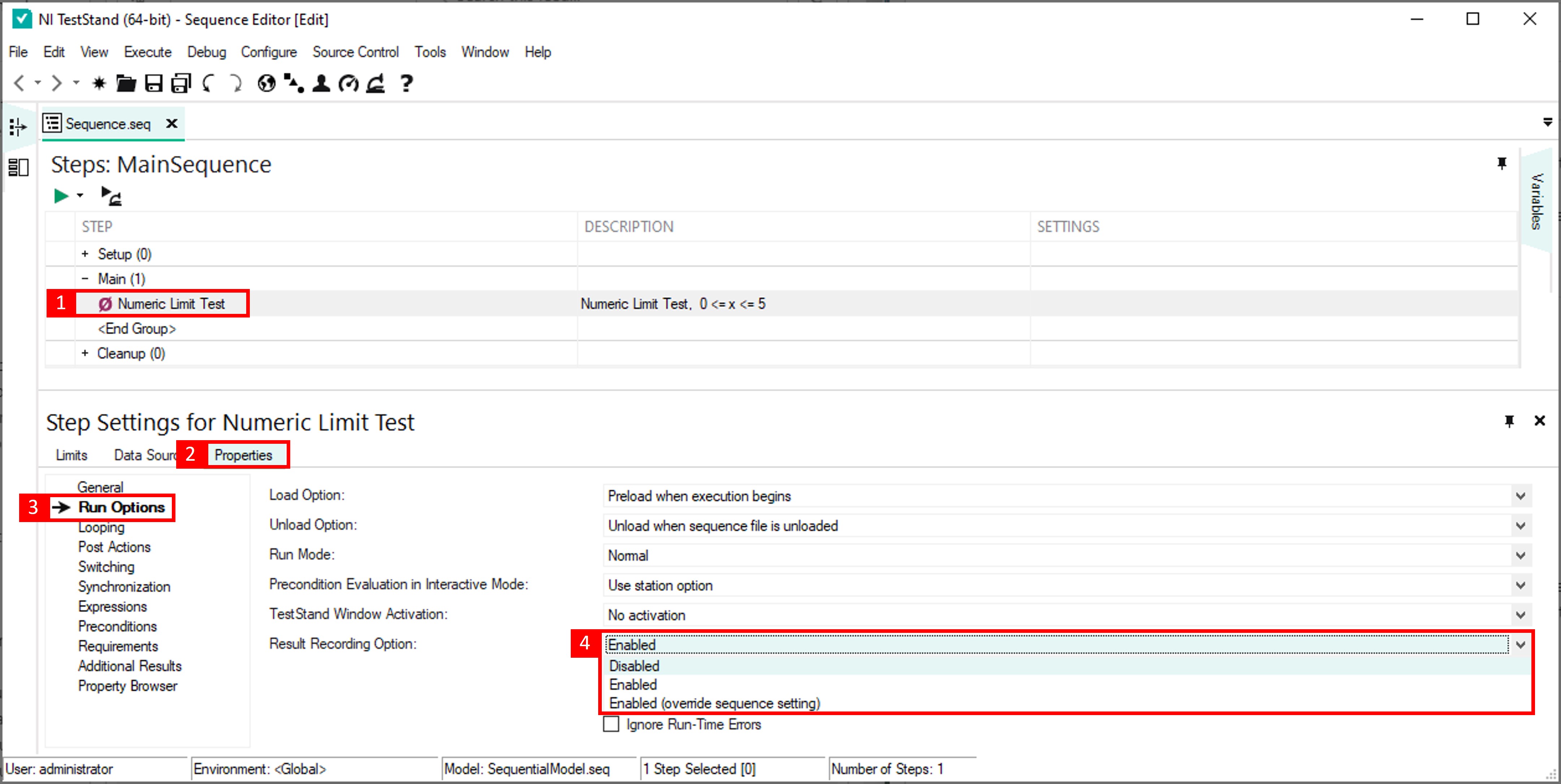Image resolution: width=1561 pixels, height=784 pixels.
Task: Toggle the Ignore Run-Time Errors checkbox
Action: coord(611,724)
